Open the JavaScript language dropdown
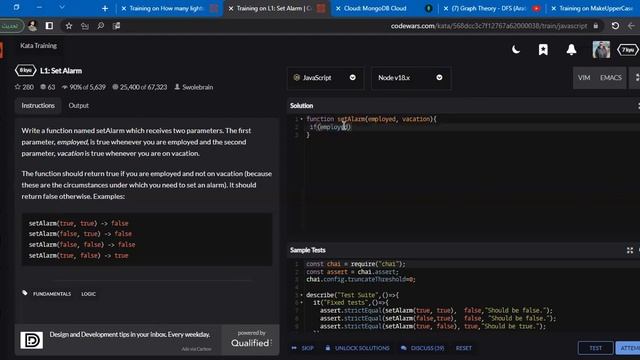The height and width of the screenshot is (360, 640). pos(325,78)
